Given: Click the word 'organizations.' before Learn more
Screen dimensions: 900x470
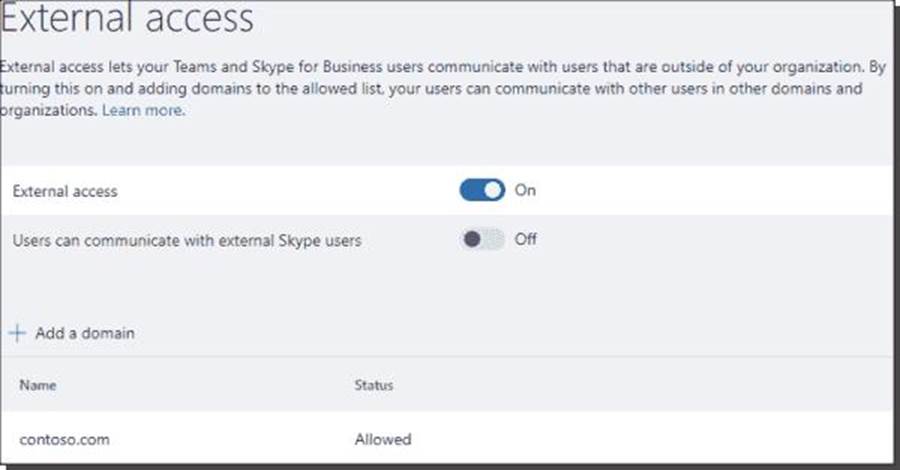Looking at the screenshot, I should pyautogui.click(x=48, y=111).
